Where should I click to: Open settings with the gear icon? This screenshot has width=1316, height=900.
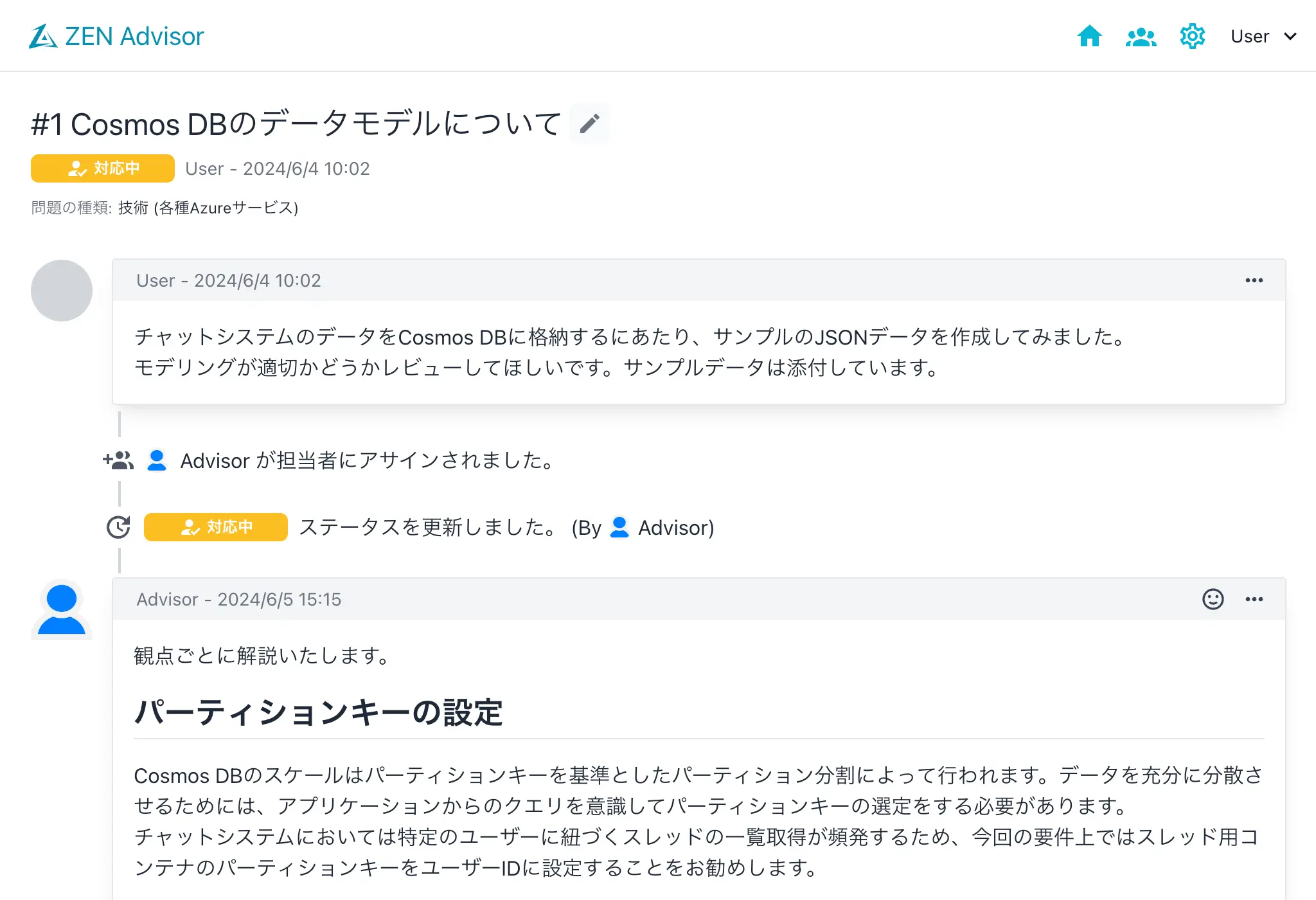[x=1192, y=37]
